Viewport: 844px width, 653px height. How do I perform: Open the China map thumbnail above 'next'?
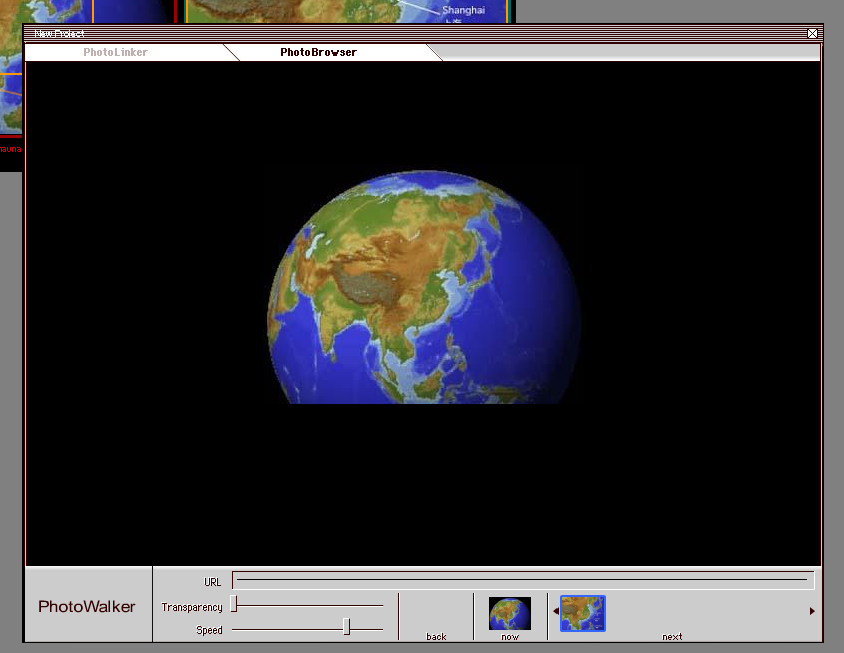(x=582, y=613)
